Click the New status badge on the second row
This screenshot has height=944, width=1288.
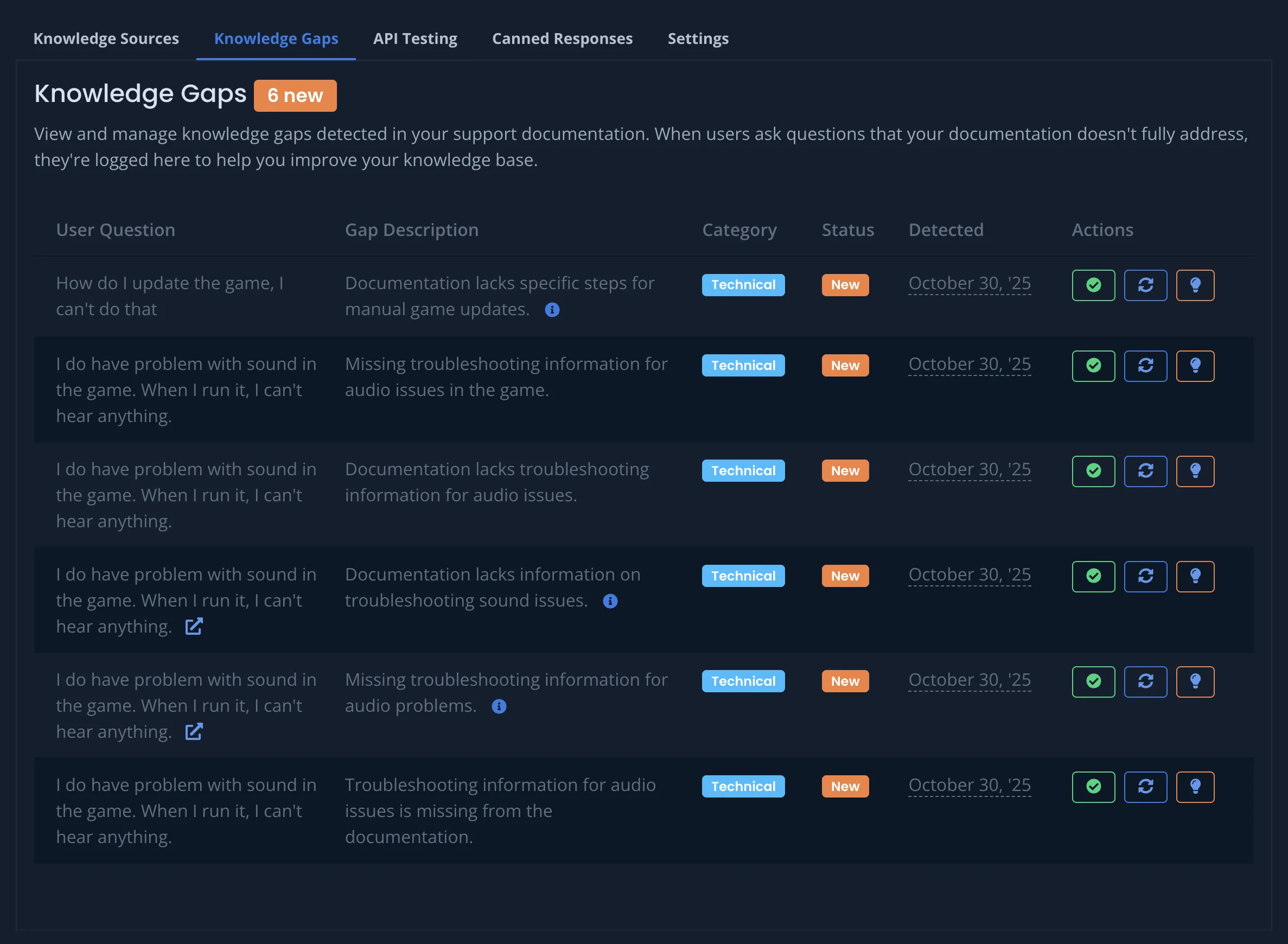click(x=845, y=365)
